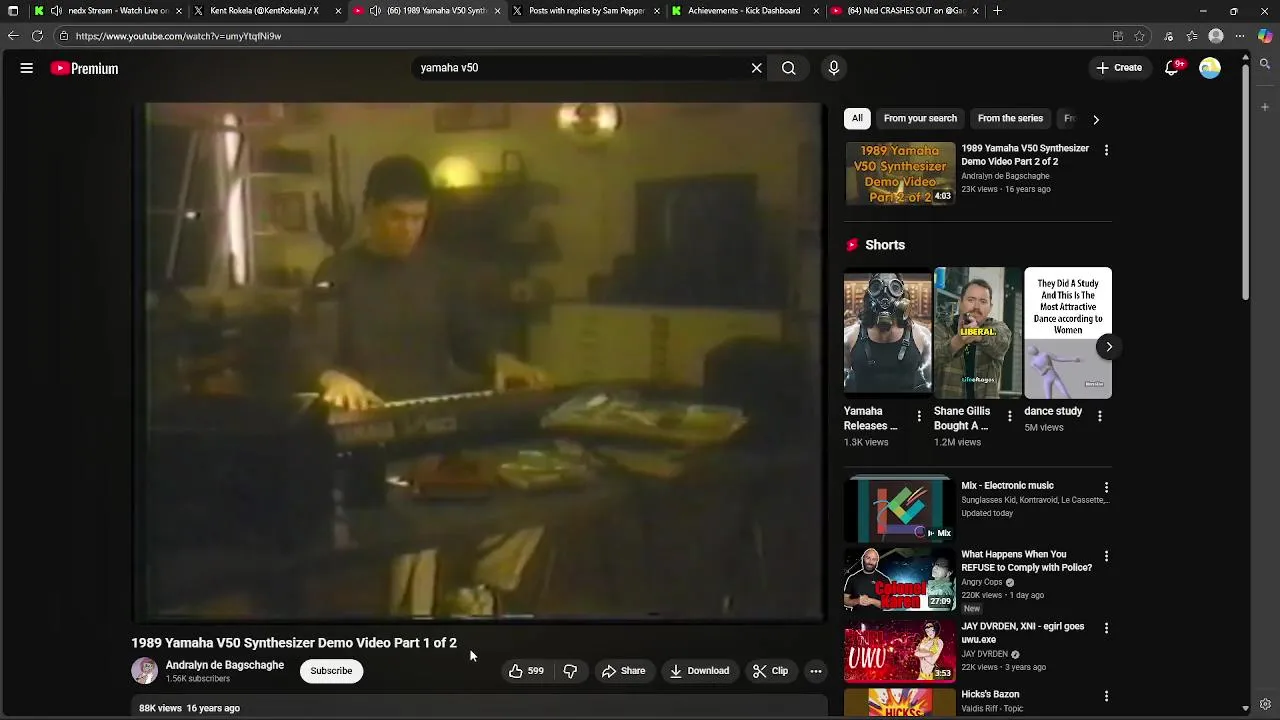Dislike the video with thumbs down
Viewport: 1280px width, 720px height.
pos(570,671)
